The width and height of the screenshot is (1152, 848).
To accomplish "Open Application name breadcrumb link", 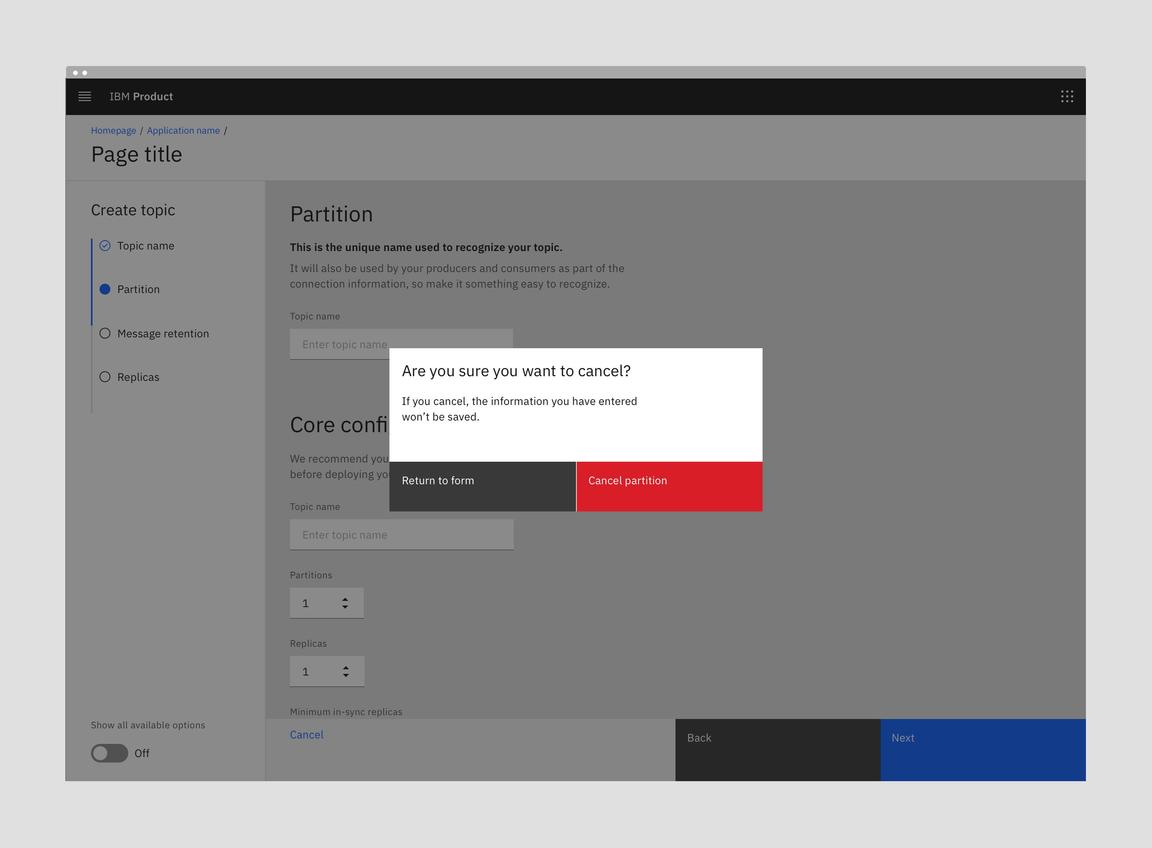I will [x=183, y=130].
